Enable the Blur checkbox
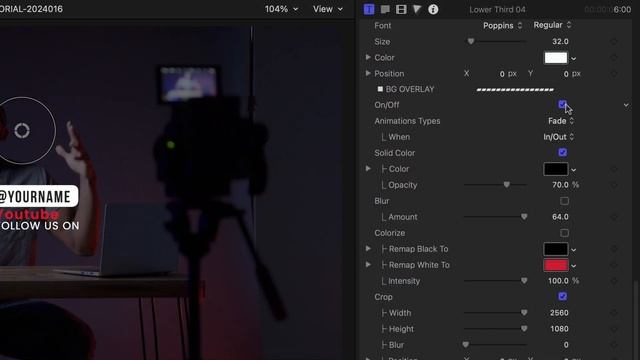This screenshot has width=640, height=360. tap(564, 201)
